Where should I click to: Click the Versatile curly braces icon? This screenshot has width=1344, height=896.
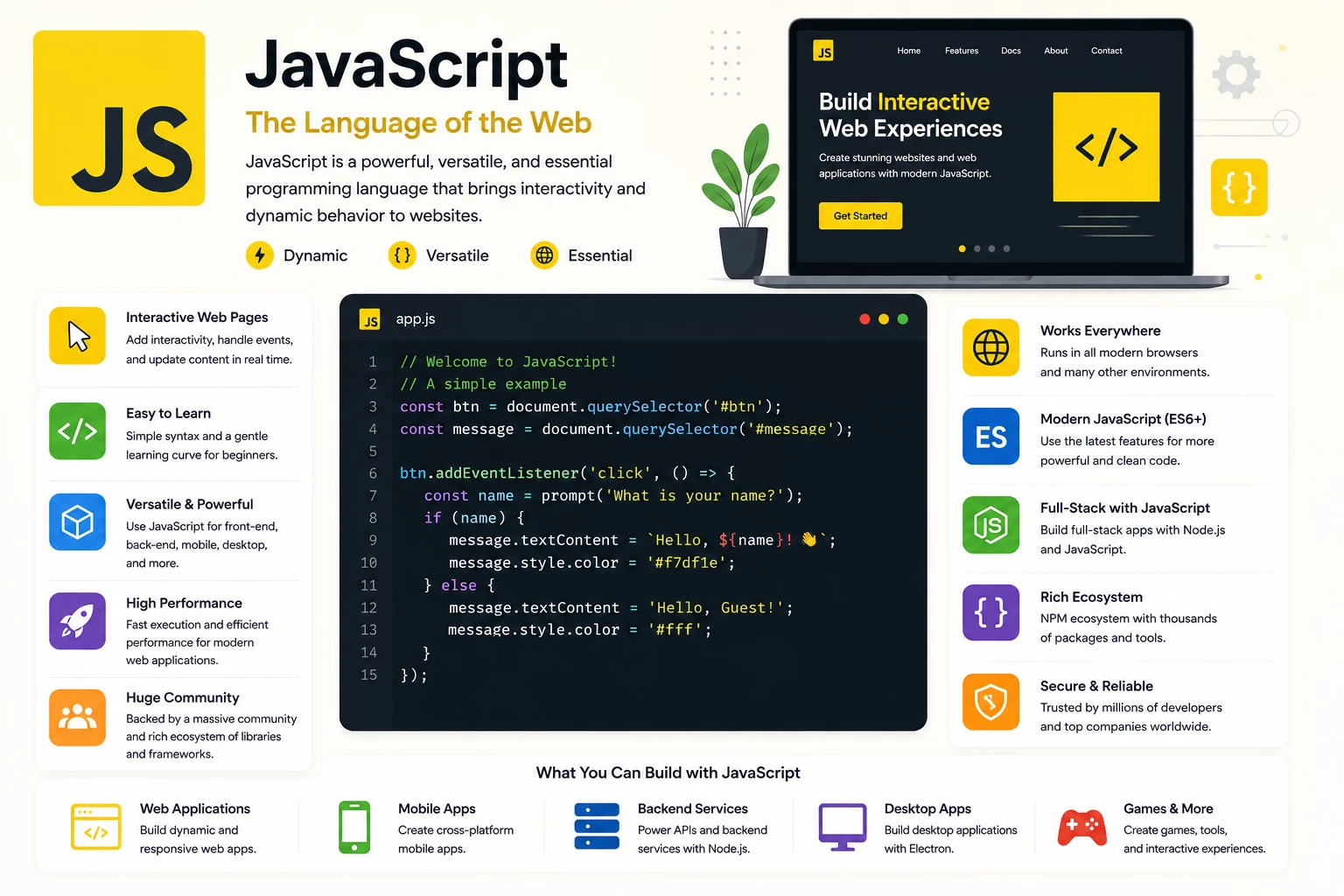402,255
